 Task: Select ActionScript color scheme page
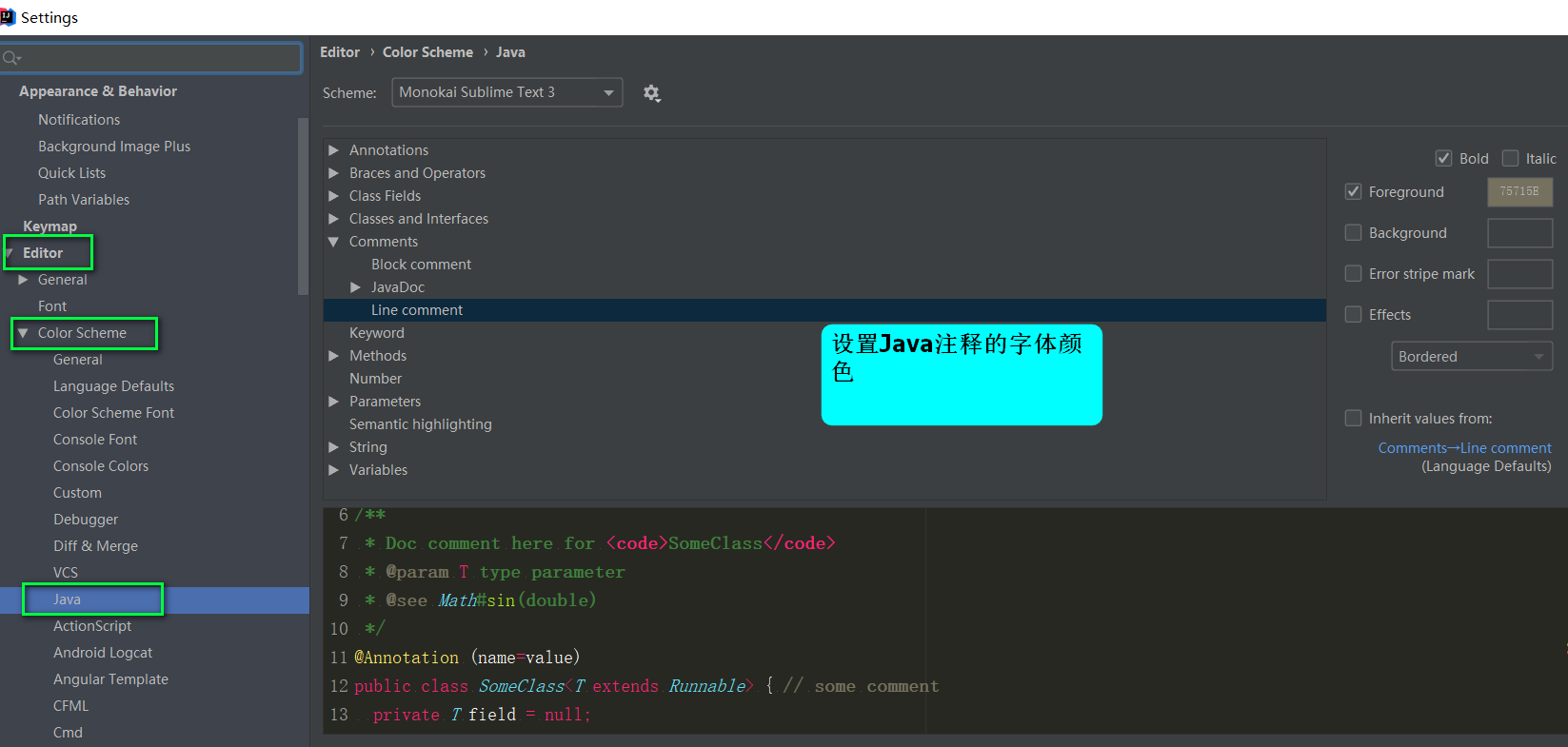coord(92,626)
